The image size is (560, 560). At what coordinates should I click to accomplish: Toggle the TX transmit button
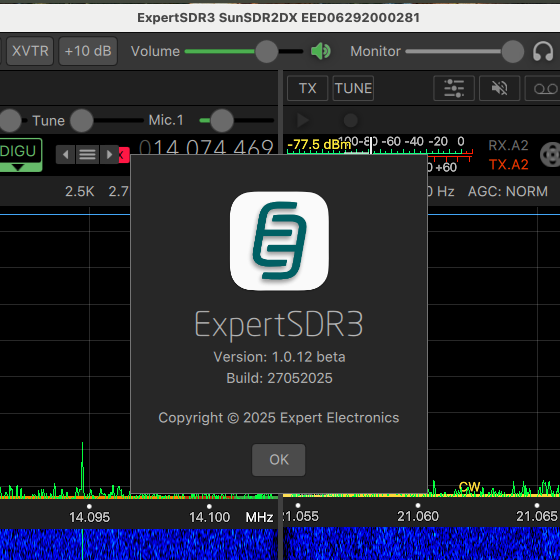[x=308, y=88]
